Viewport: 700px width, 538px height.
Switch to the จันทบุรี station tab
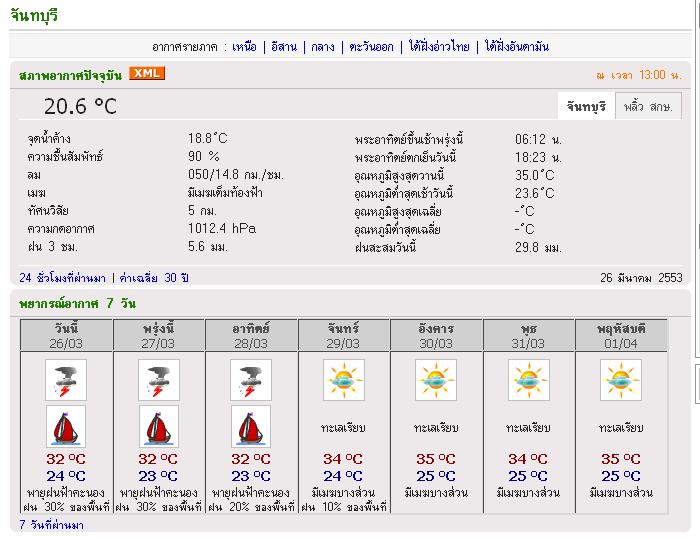(586, 106)
